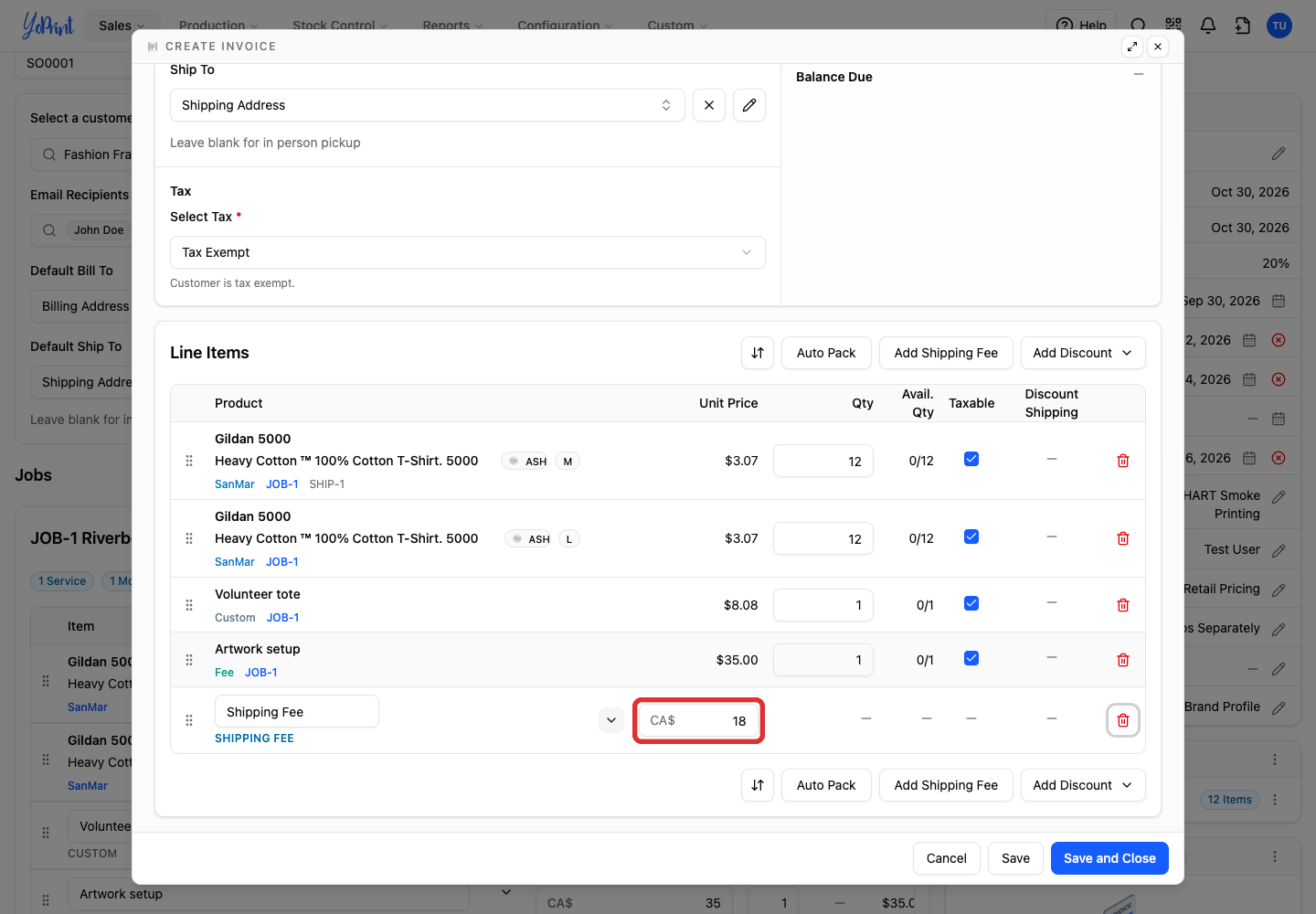Edit Retail Pricing with pencil icon
1316x914 pixels.
[x=1279, y=590]
